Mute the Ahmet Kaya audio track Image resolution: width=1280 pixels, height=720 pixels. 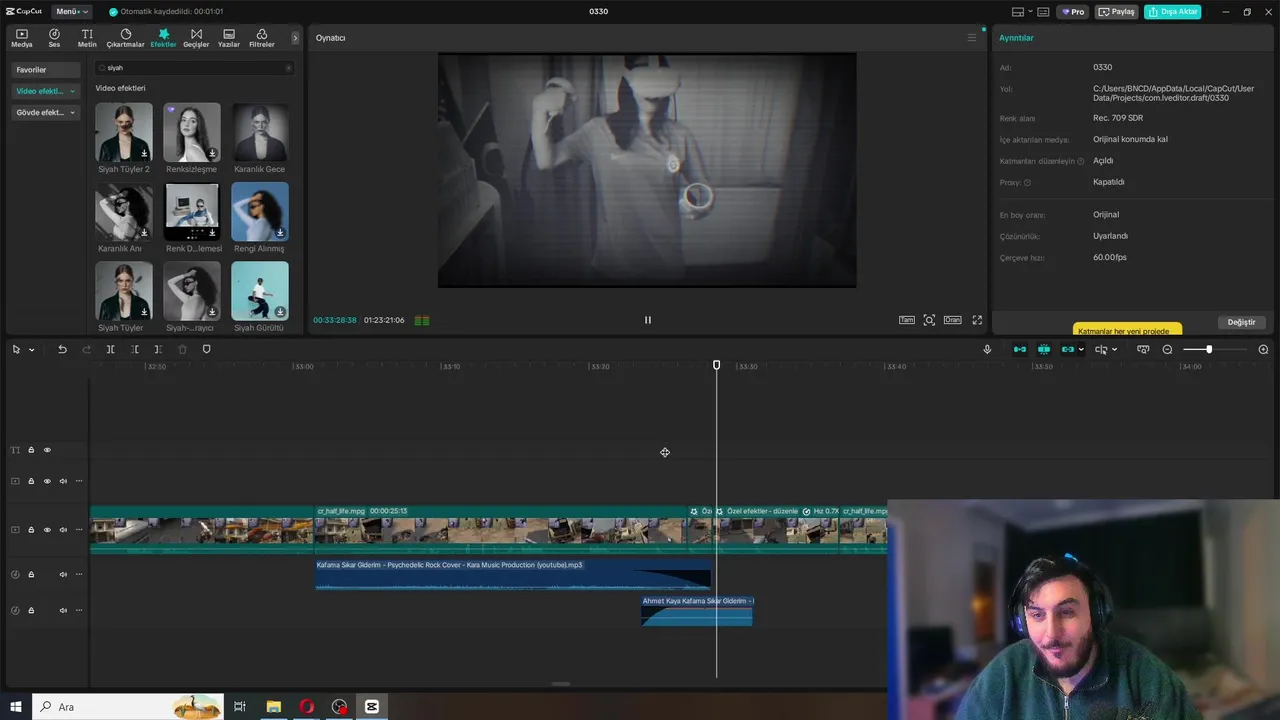point(63,610)
